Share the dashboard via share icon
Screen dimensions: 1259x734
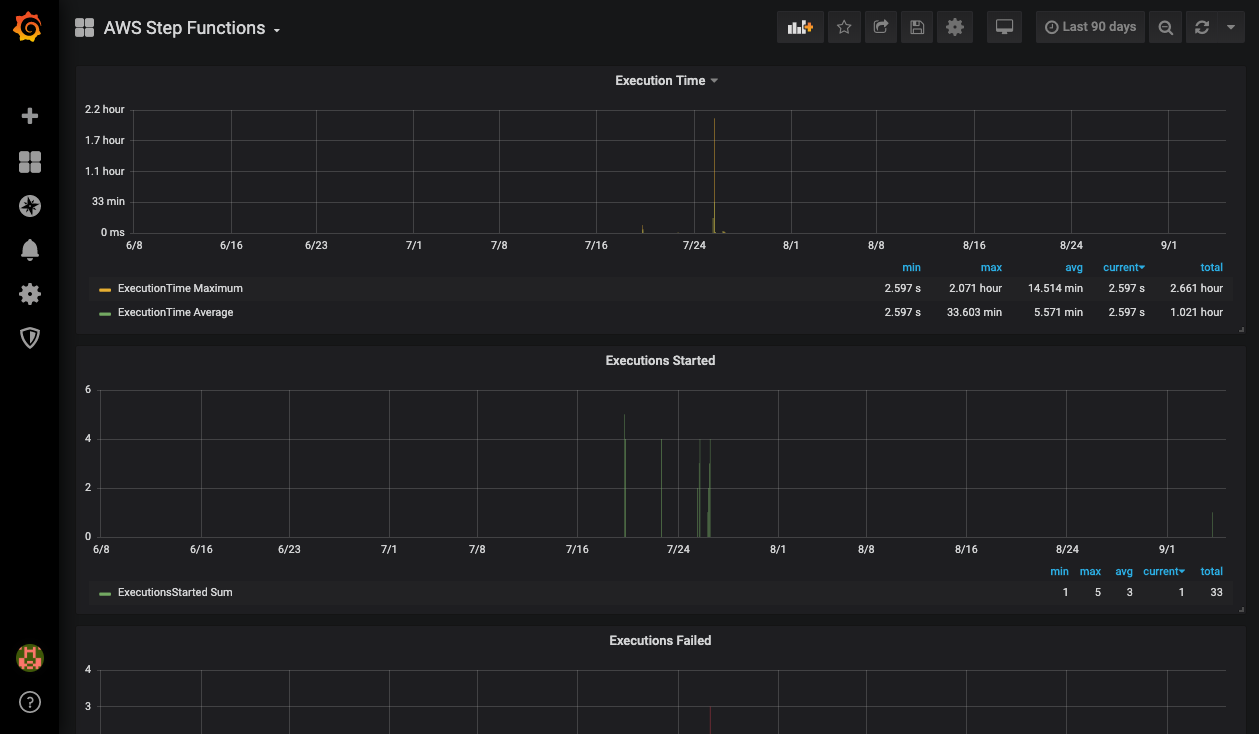click(x=881, y=27)
